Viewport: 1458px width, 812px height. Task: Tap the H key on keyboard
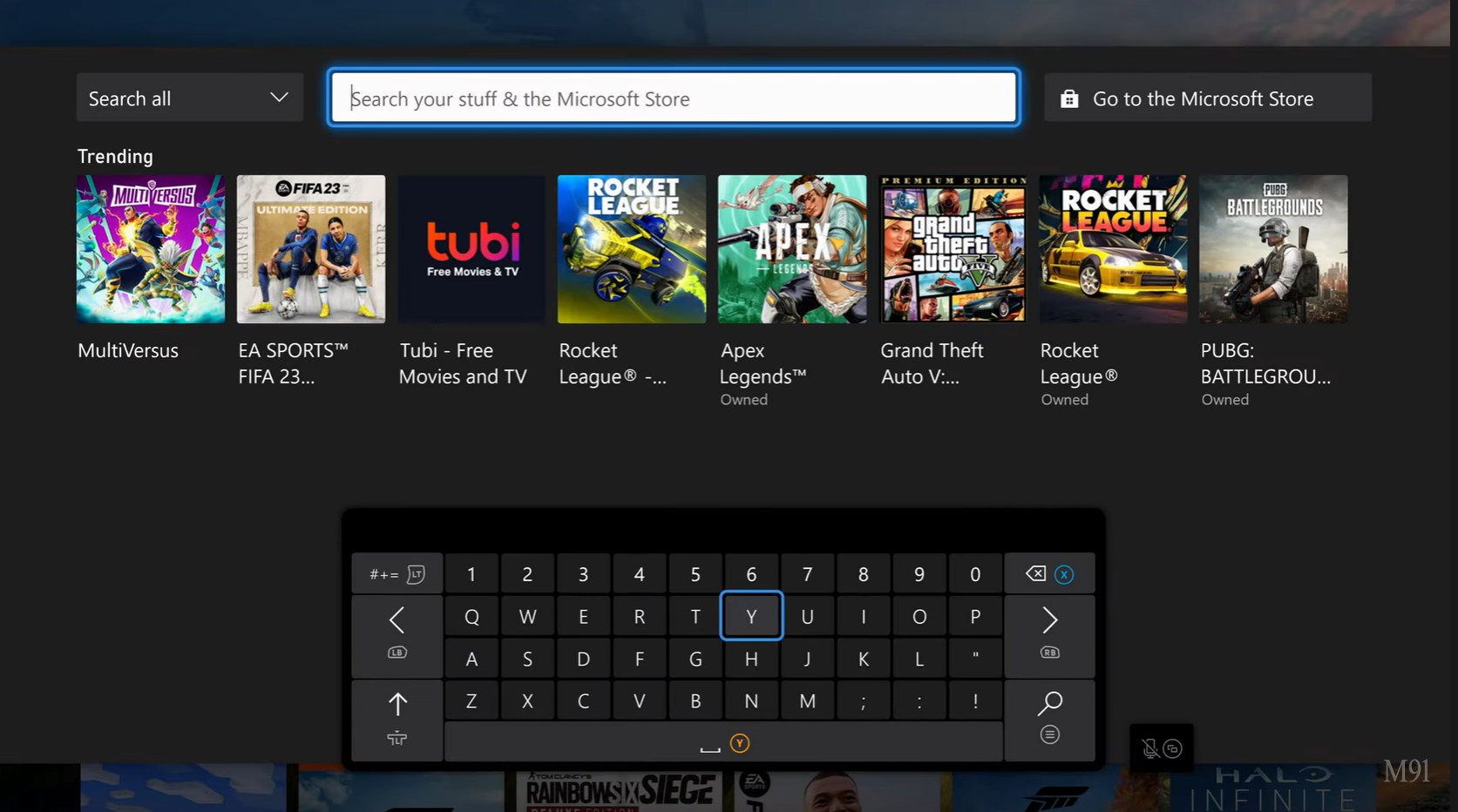(751, 659)
